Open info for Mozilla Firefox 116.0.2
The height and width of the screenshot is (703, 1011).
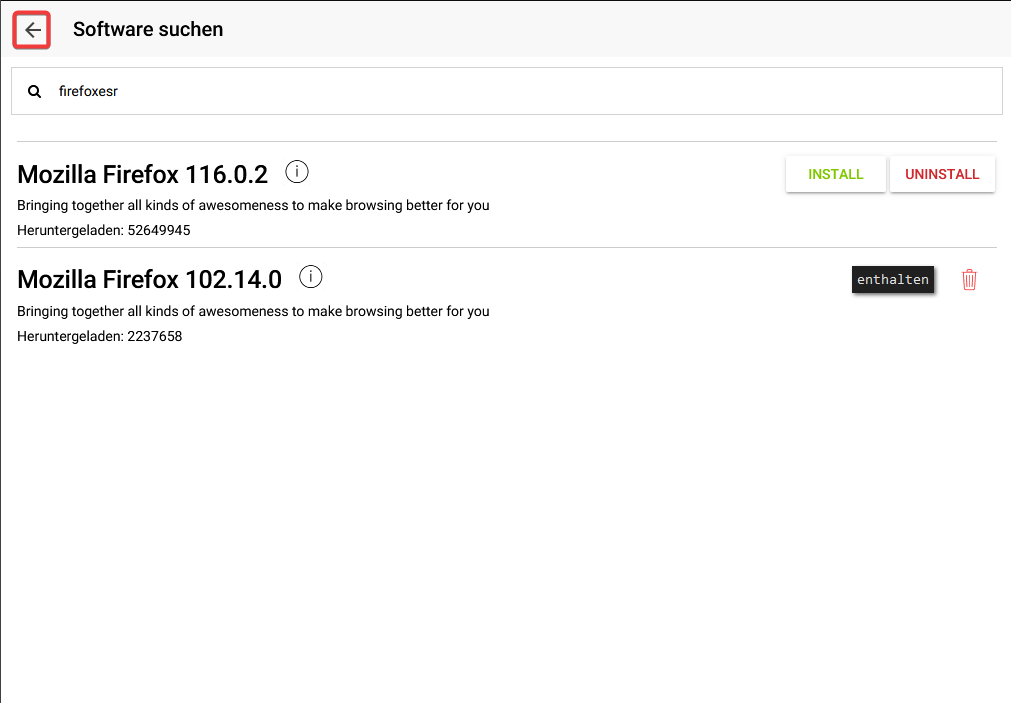click(297, 172)
